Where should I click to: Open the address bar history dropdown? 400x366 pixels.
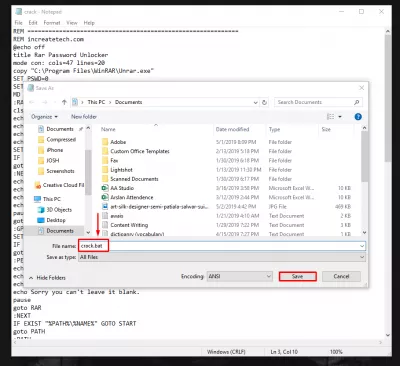255,102
